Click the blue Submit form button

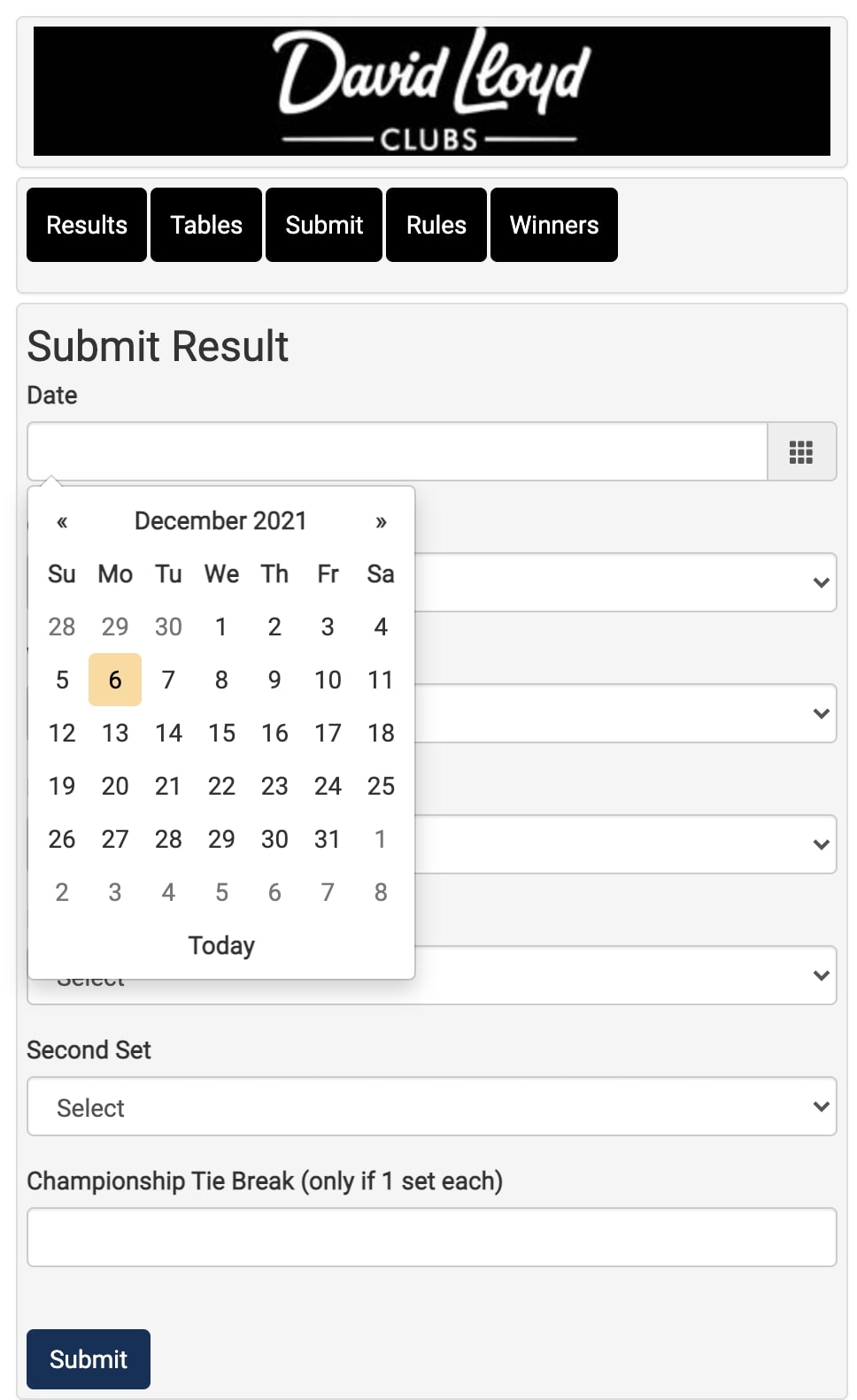click(x=89, y=1358)
